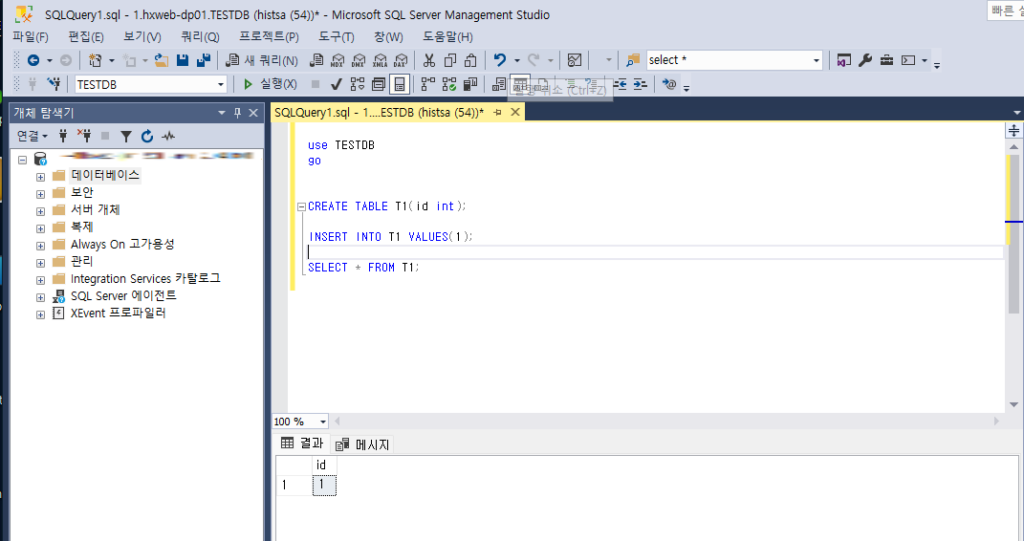This screenshot has height=541, width=1024.
Task: Click the Query Options icon
Action: click(378, 84)
